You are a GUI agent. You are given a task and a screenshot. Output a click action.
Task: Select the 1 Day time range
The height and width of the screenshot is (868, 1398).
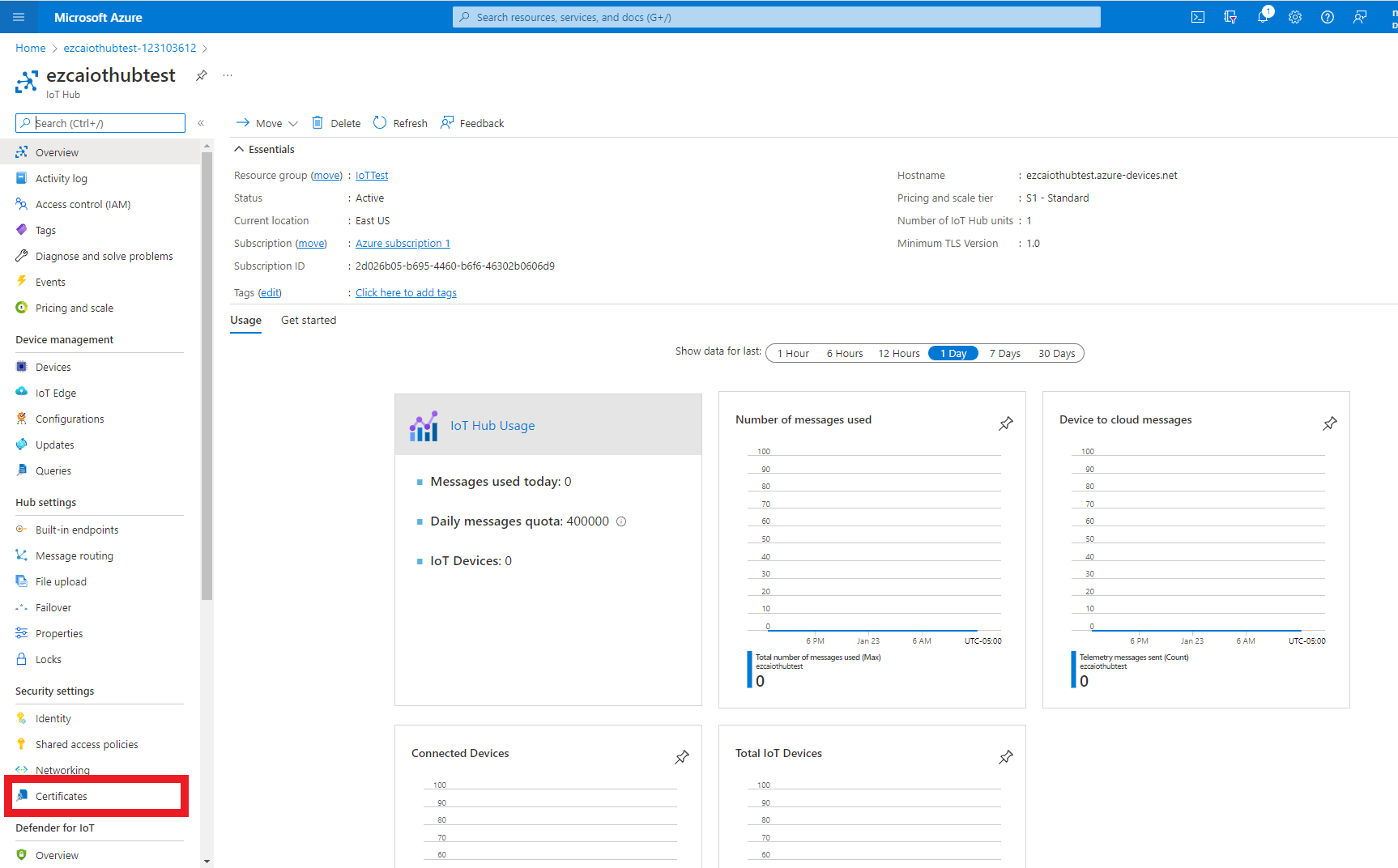pos(953,353)
